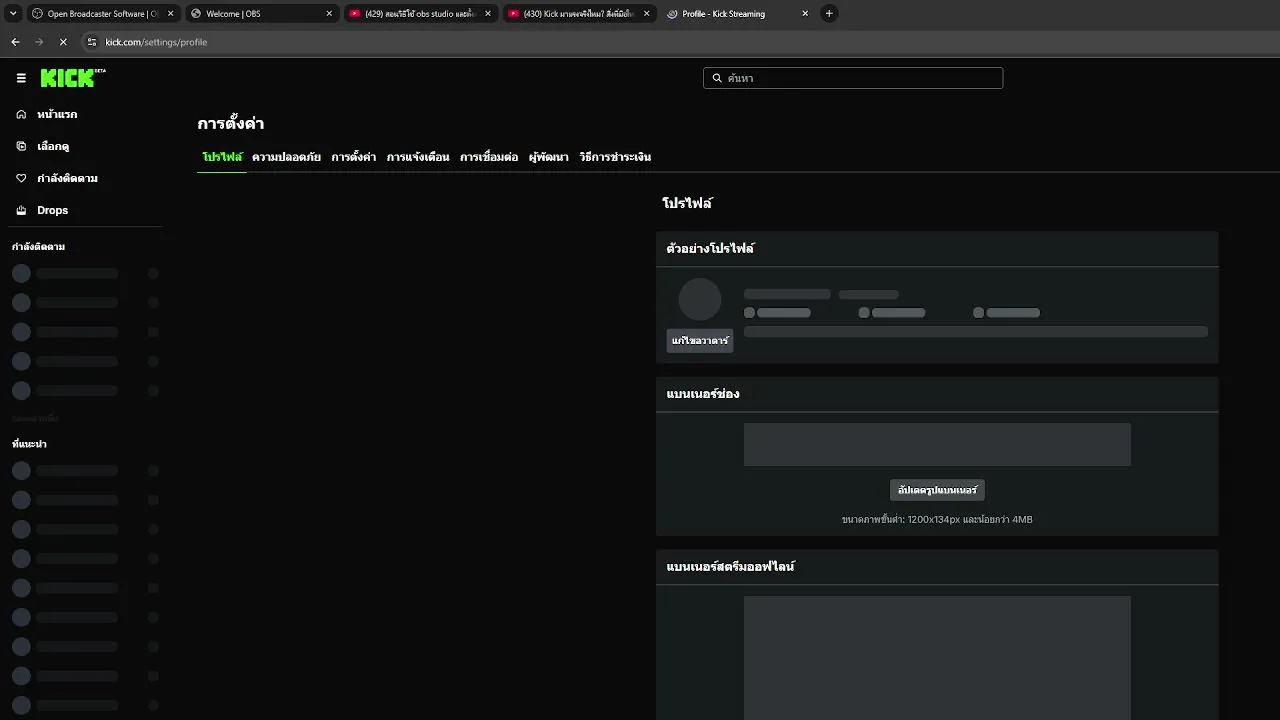
Task: Switch to the การเชื่อมต่อ tab
Action: pos(489,157)
